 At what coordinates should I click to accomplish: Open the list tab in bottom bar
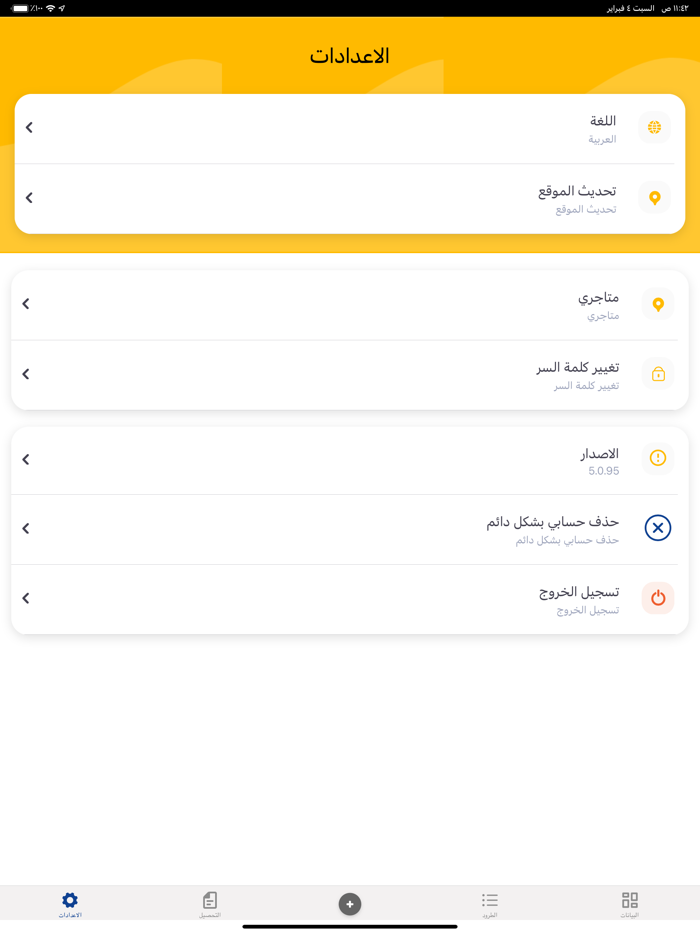[x=489, y=902]
